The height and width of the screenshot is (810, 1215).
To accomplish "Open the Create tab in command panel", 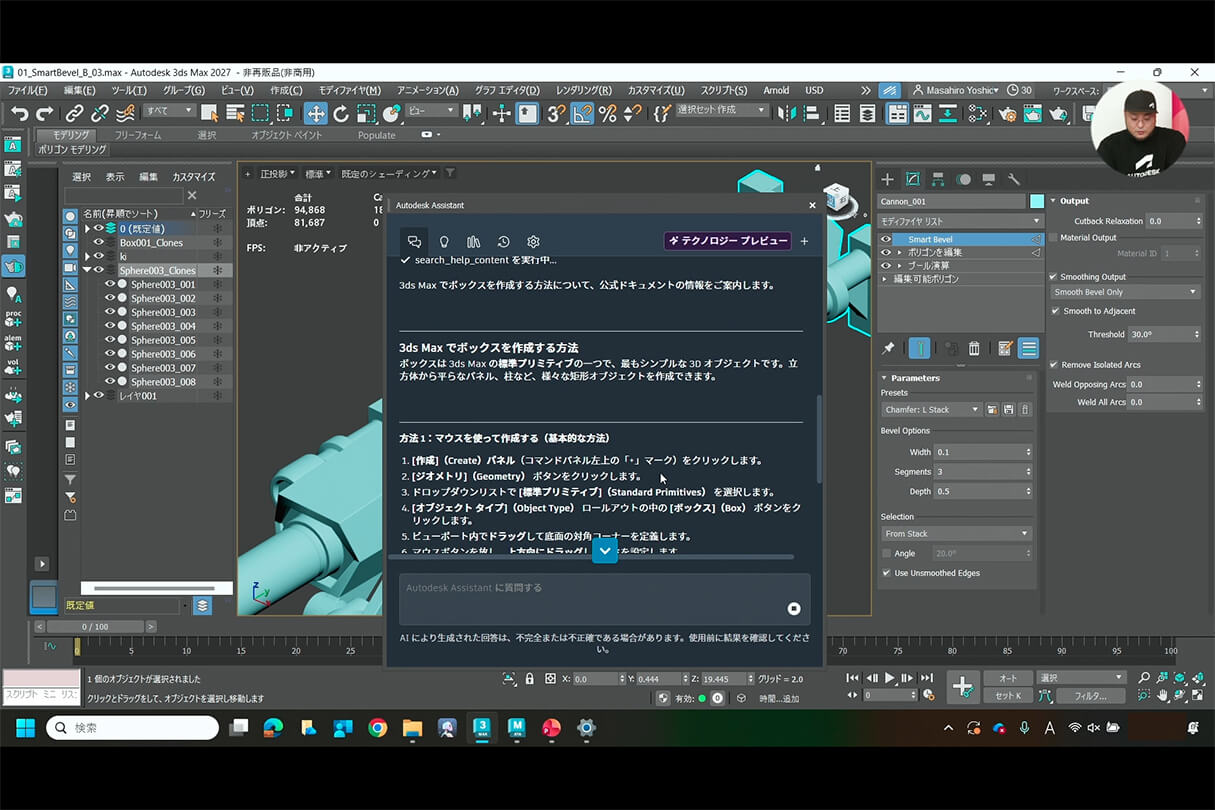I will tap(887, 179).
